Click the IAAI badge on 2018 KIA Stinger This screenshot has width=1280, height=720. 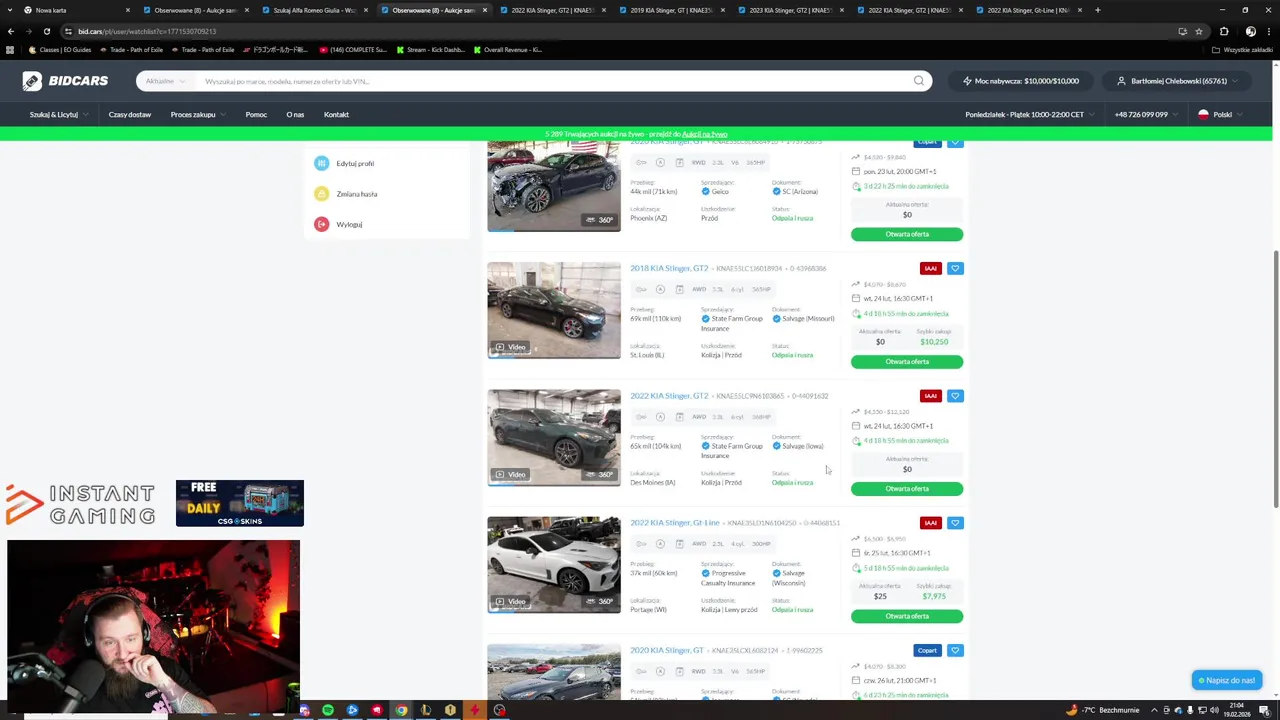[x=931, y=268]
